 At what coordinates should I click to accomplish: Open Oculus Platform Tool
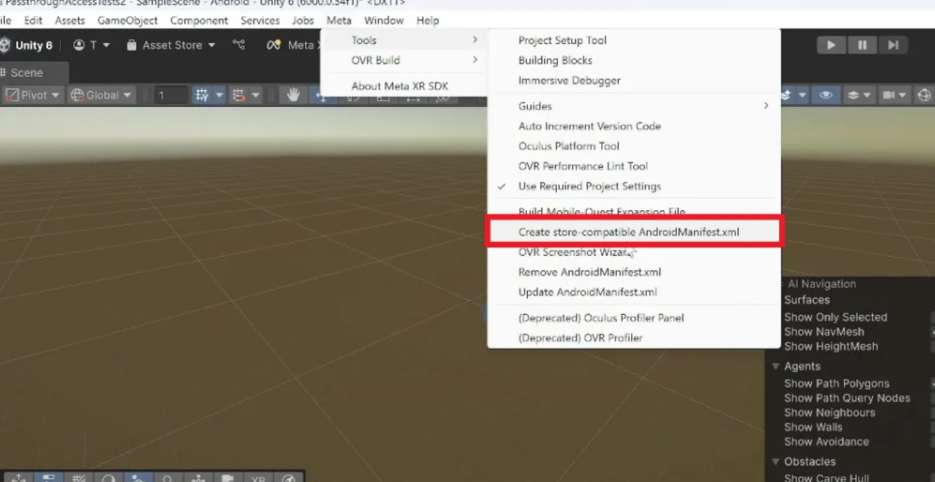click(x=634, y=146)
